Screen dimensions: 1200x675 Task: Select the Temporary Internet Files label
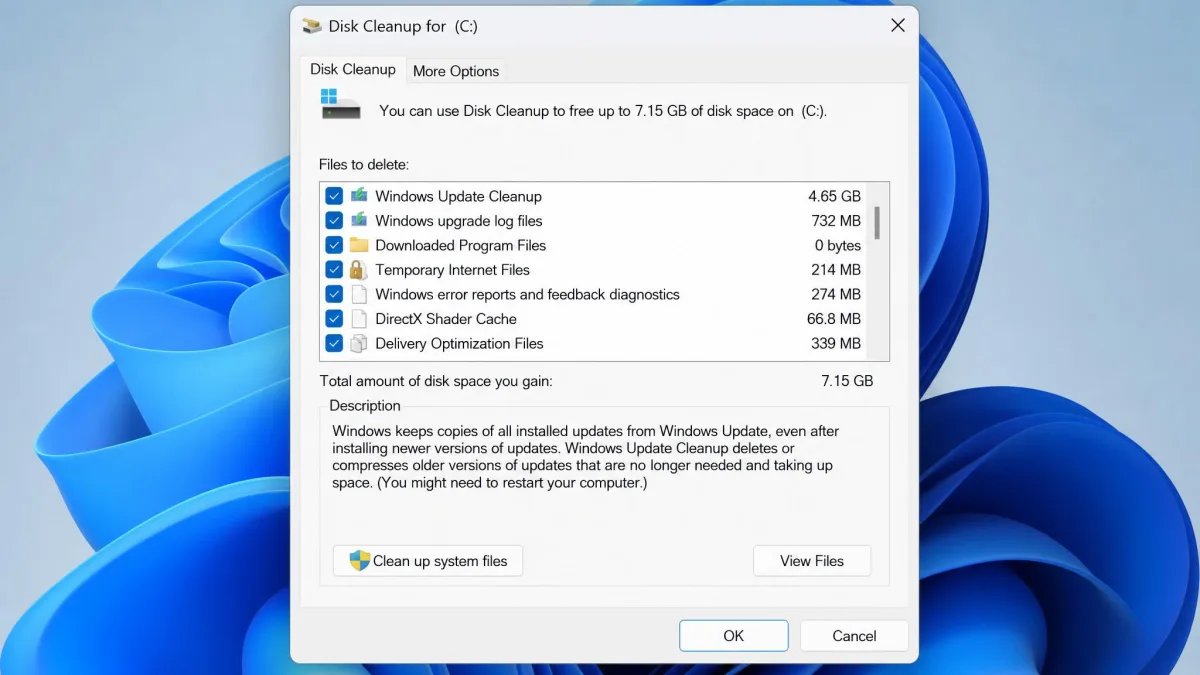(452, 269)
